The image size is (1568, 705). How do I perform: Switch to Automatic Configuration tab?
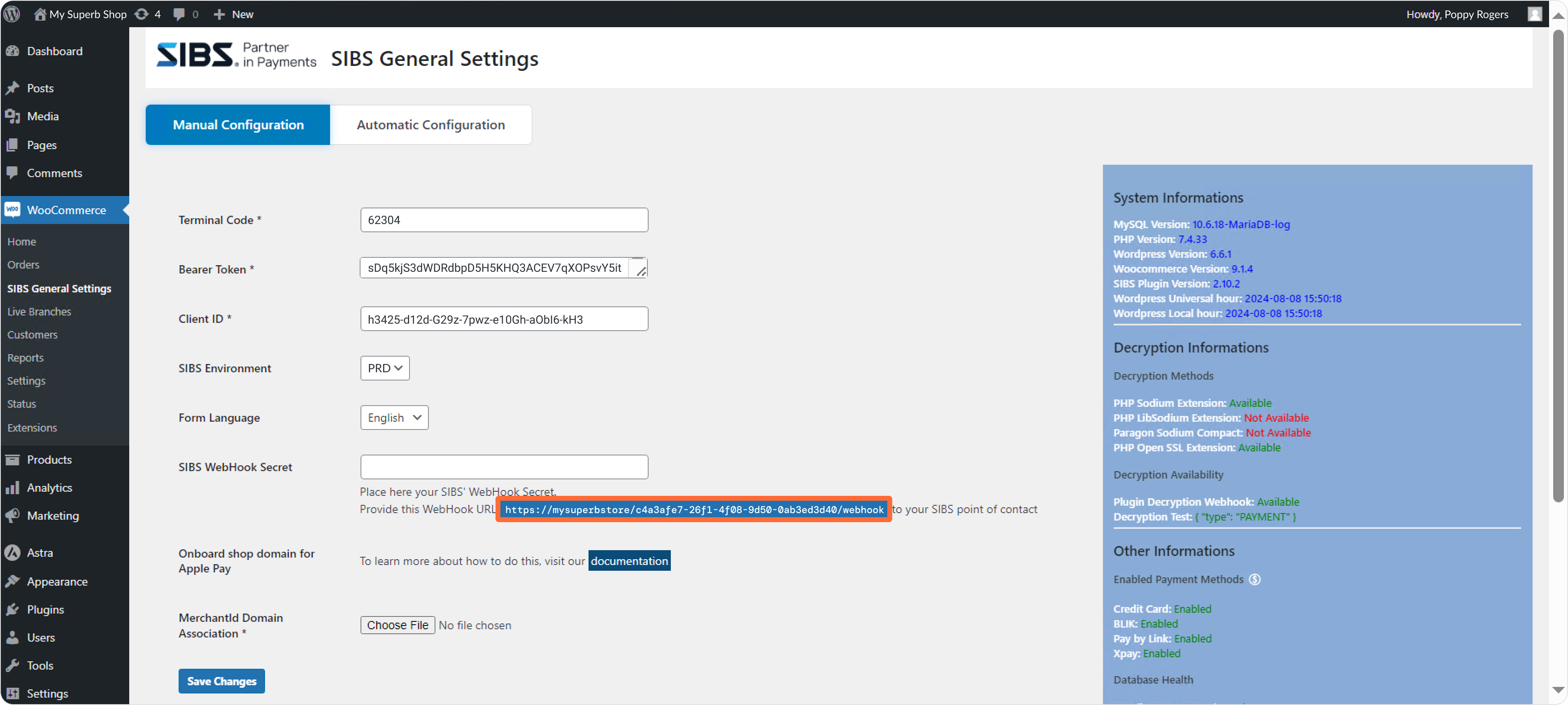coord(430,125)
